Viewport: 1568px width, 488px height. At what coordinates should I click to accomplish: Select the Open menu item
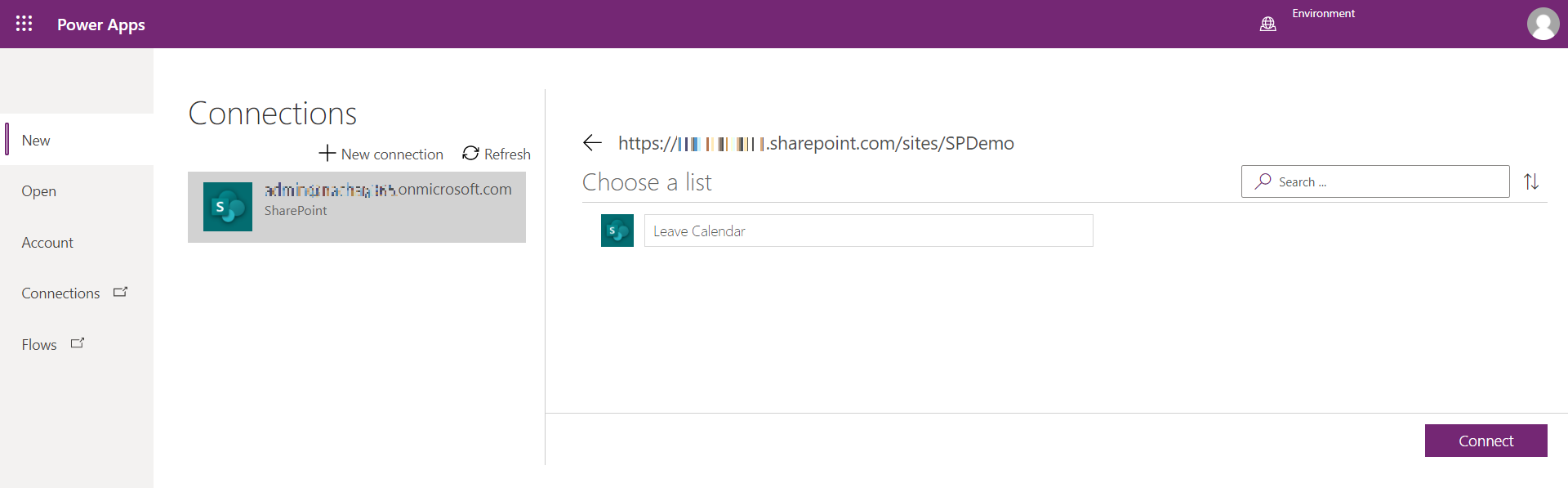tap(39, 191)
